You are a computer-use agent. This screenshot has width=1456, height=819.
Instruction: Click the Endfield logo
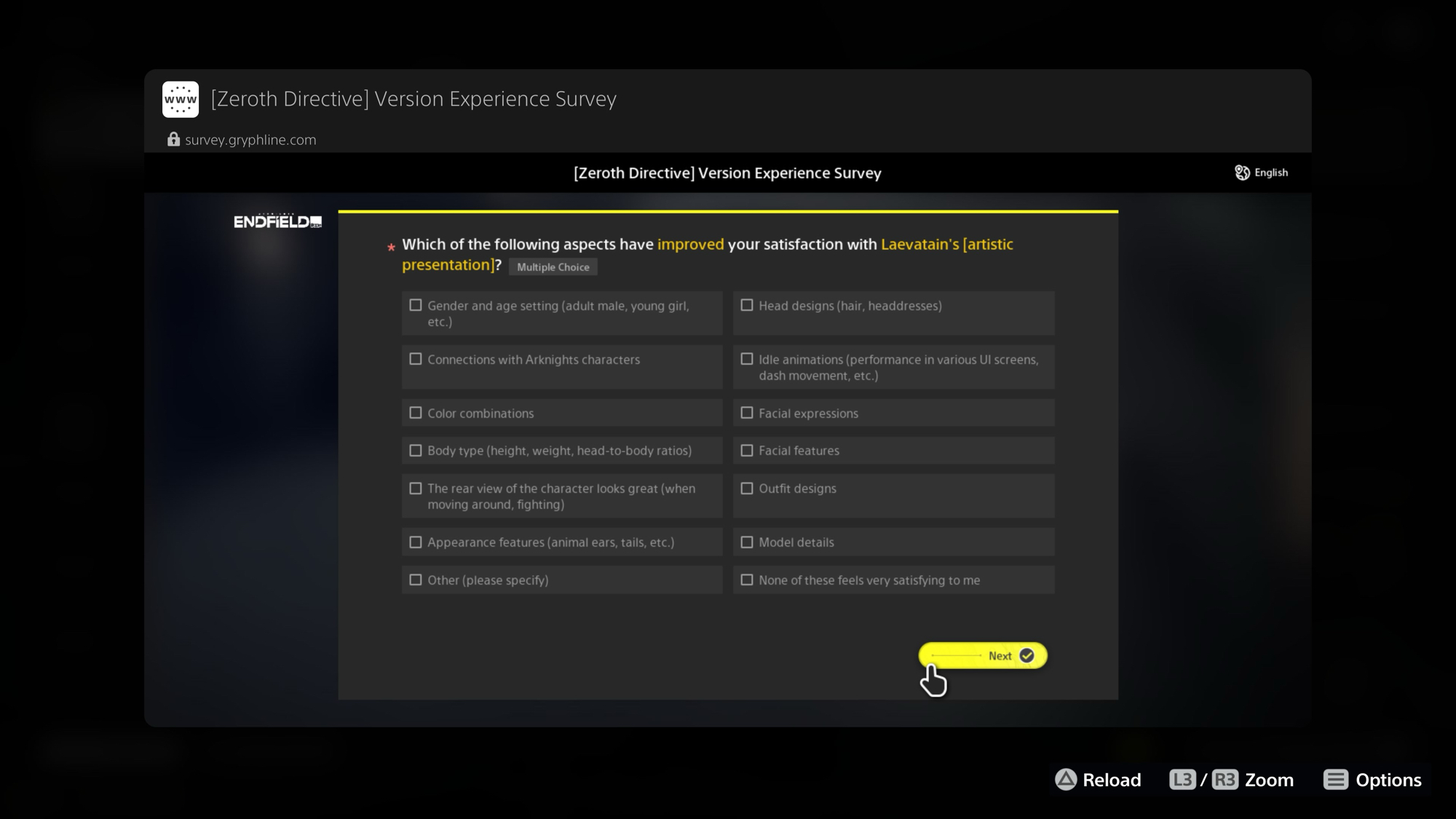point(277,221)
